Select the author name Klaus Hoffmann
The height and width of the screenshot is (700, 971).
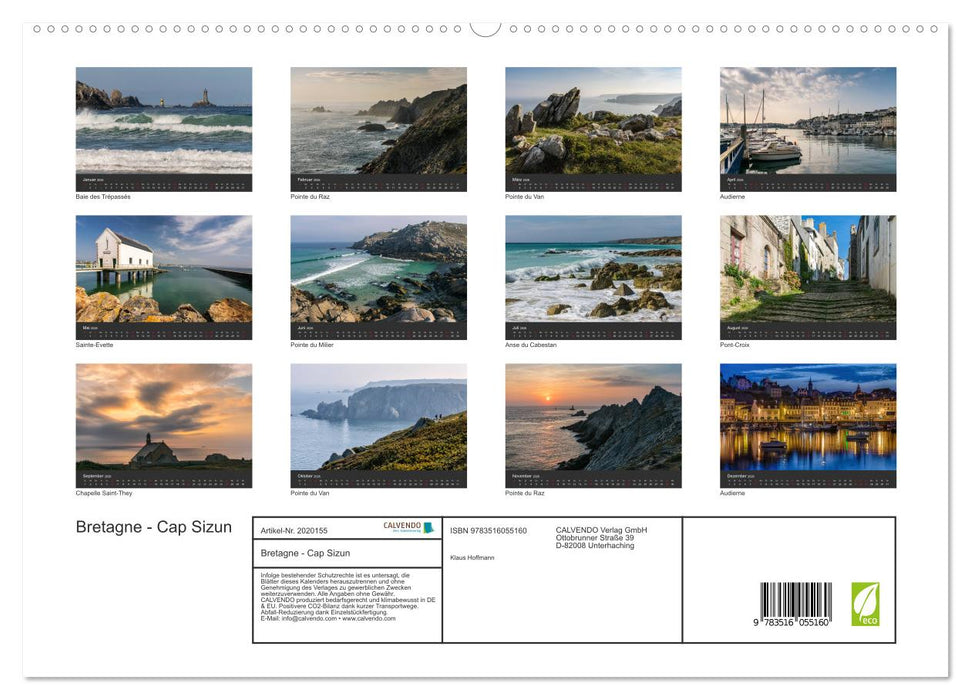(471, 556)
